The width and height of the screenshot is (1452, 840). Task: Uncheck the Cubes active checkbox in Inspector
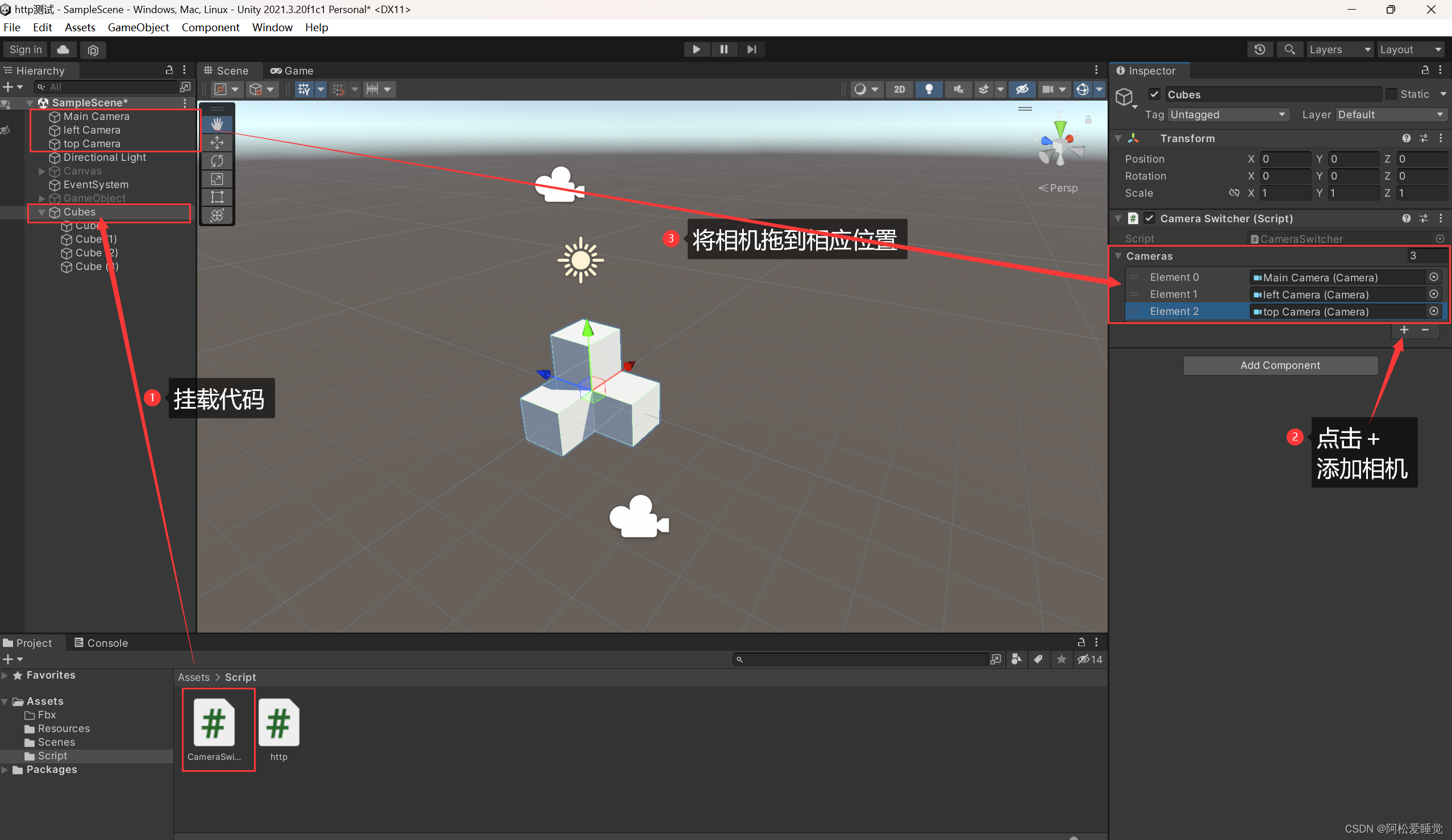pyautogui.click(x=1155, y=94)
